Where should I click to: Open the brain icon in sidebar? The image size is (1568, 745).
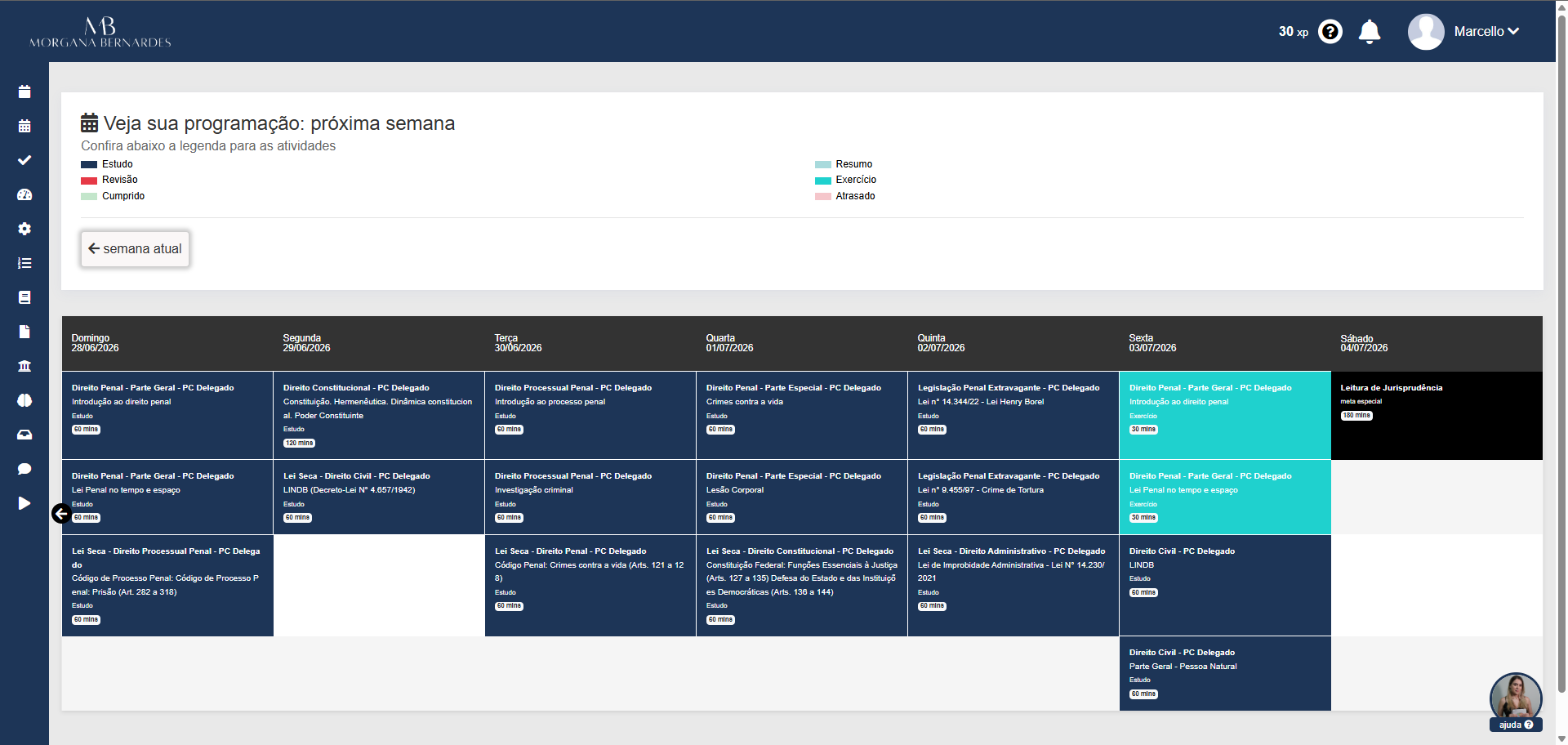click(x=24, y=400)
